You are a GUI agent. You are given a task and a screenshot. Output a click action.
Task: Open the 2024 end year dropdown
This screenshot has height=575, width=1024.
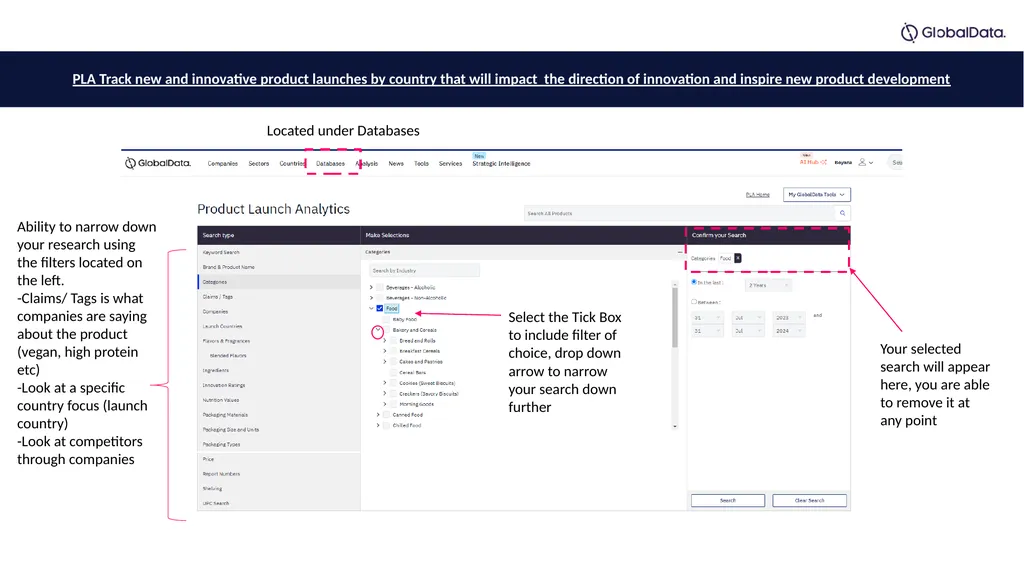point(789,331)
